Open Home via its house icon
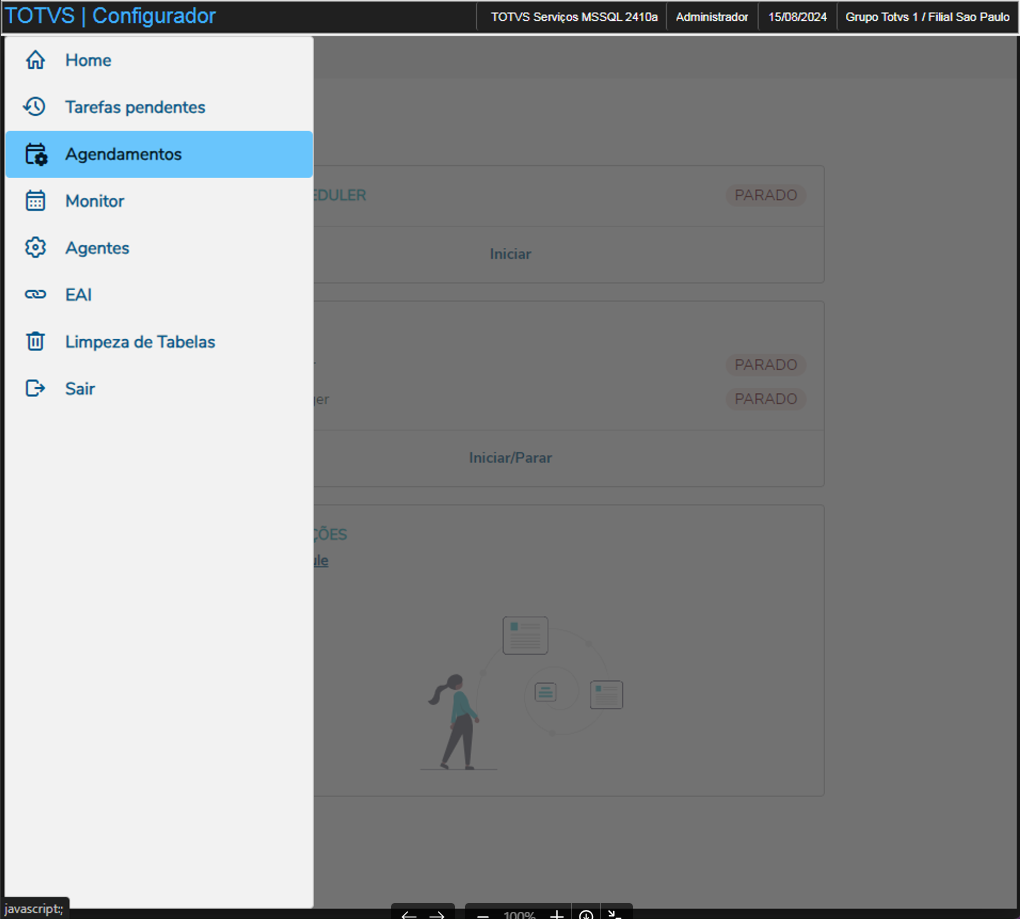The width and height of the screenshot is (1020, 919). (x=35, y=60)
